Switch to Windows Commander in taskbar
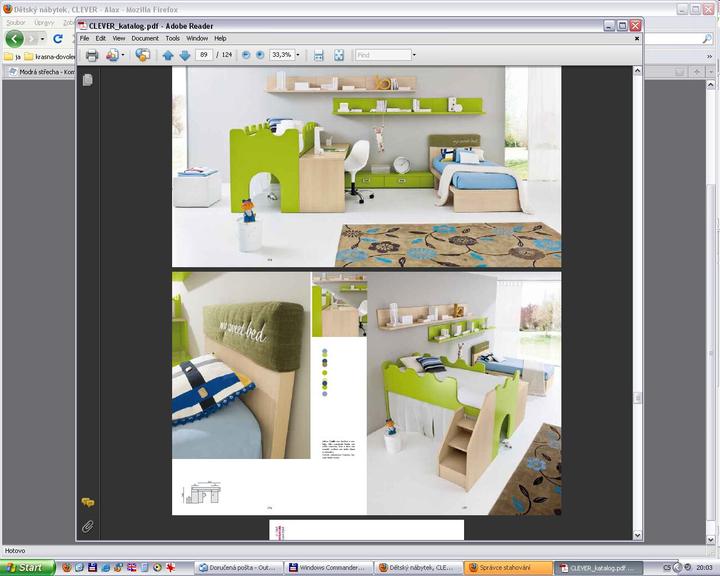The width and height of the screenshot is (720, 576). tap(328, 567)
